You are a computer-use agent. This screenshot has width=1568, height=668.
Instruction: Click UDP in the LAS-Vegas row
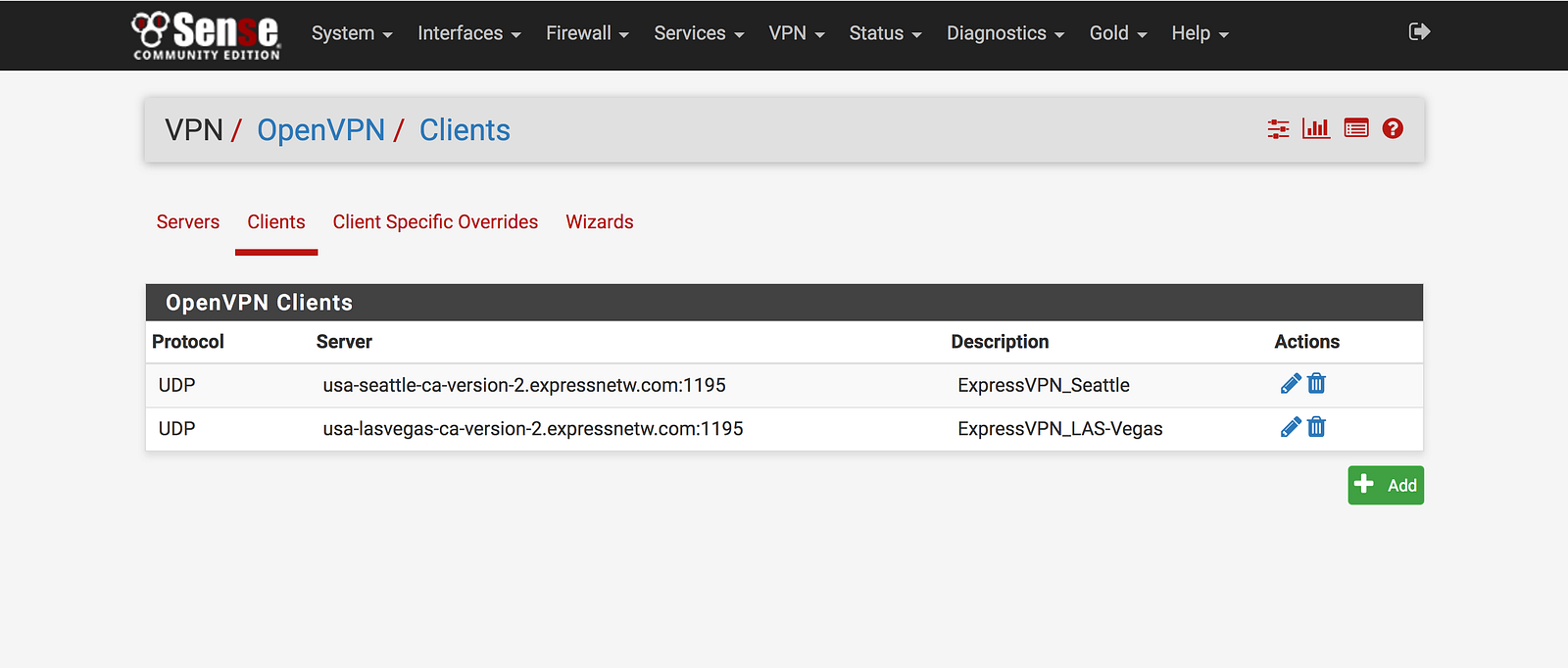pos(177,428)
